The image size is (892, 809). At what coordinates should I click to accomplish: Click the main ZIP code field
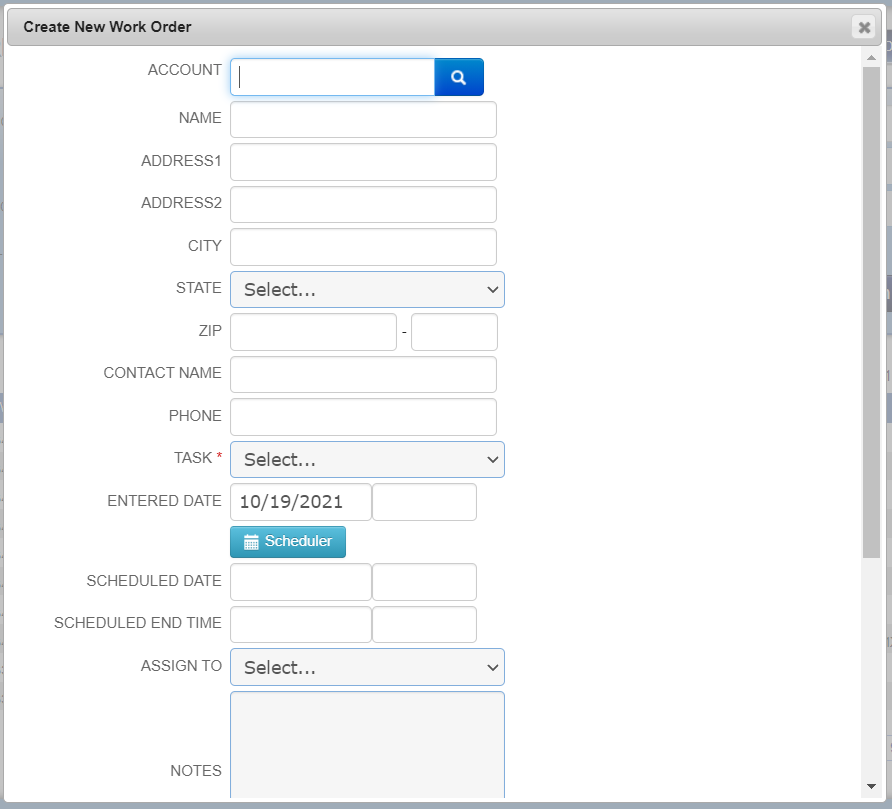313,332
